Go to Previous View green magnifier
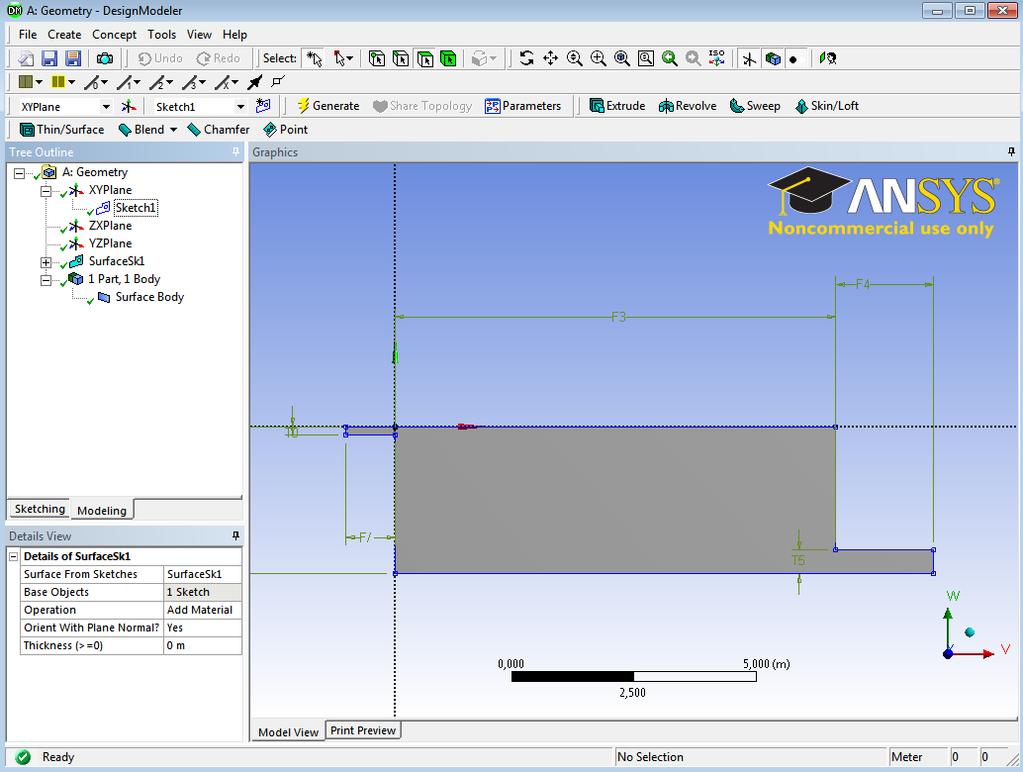This screenshot has height=772, width=1023. (669, 59)
